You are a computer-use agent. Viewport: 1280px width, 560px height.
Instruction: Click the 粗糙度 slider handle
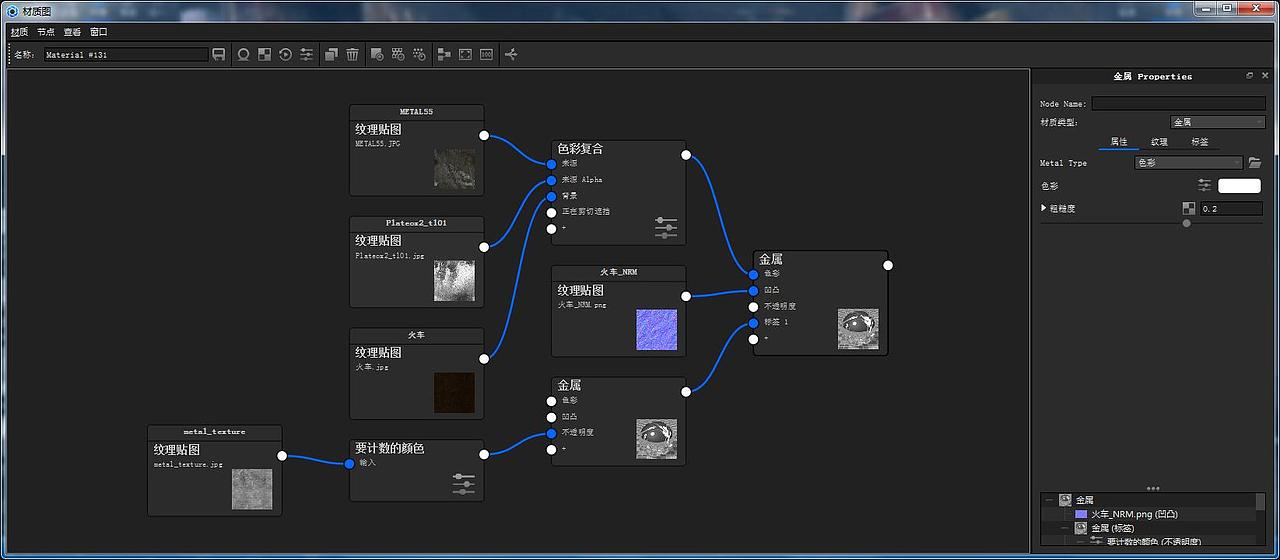click(1187, 223)
